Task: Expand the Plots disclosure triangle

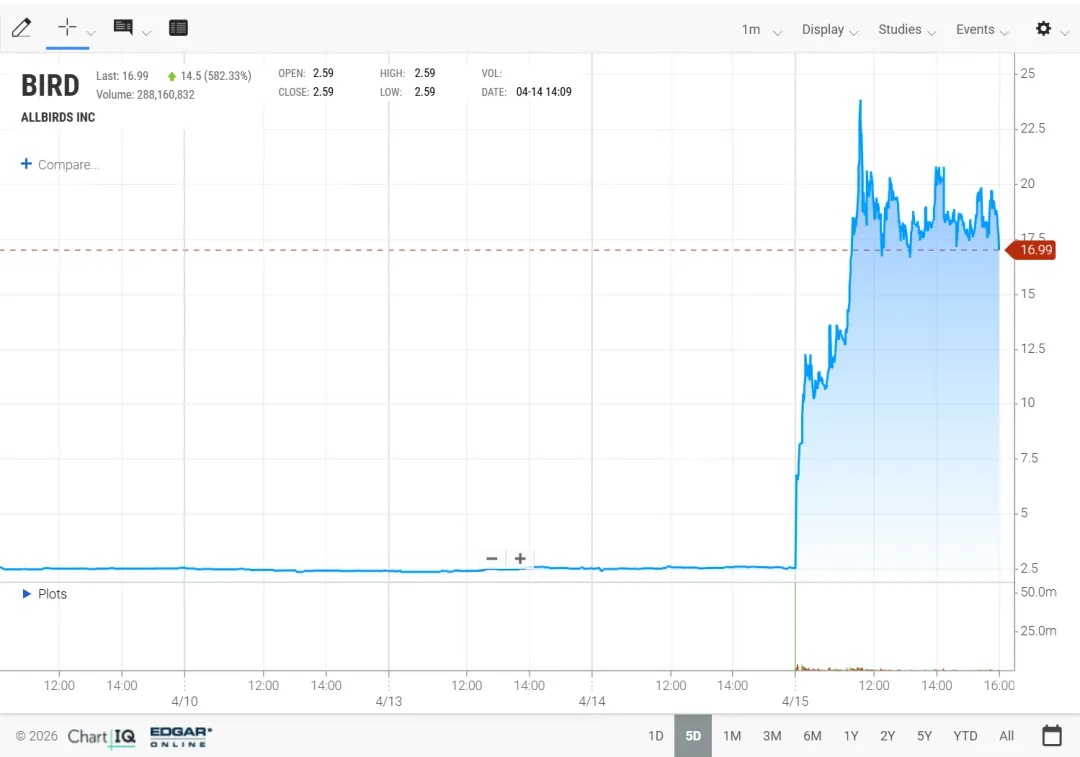Action: tap(27, 594)
